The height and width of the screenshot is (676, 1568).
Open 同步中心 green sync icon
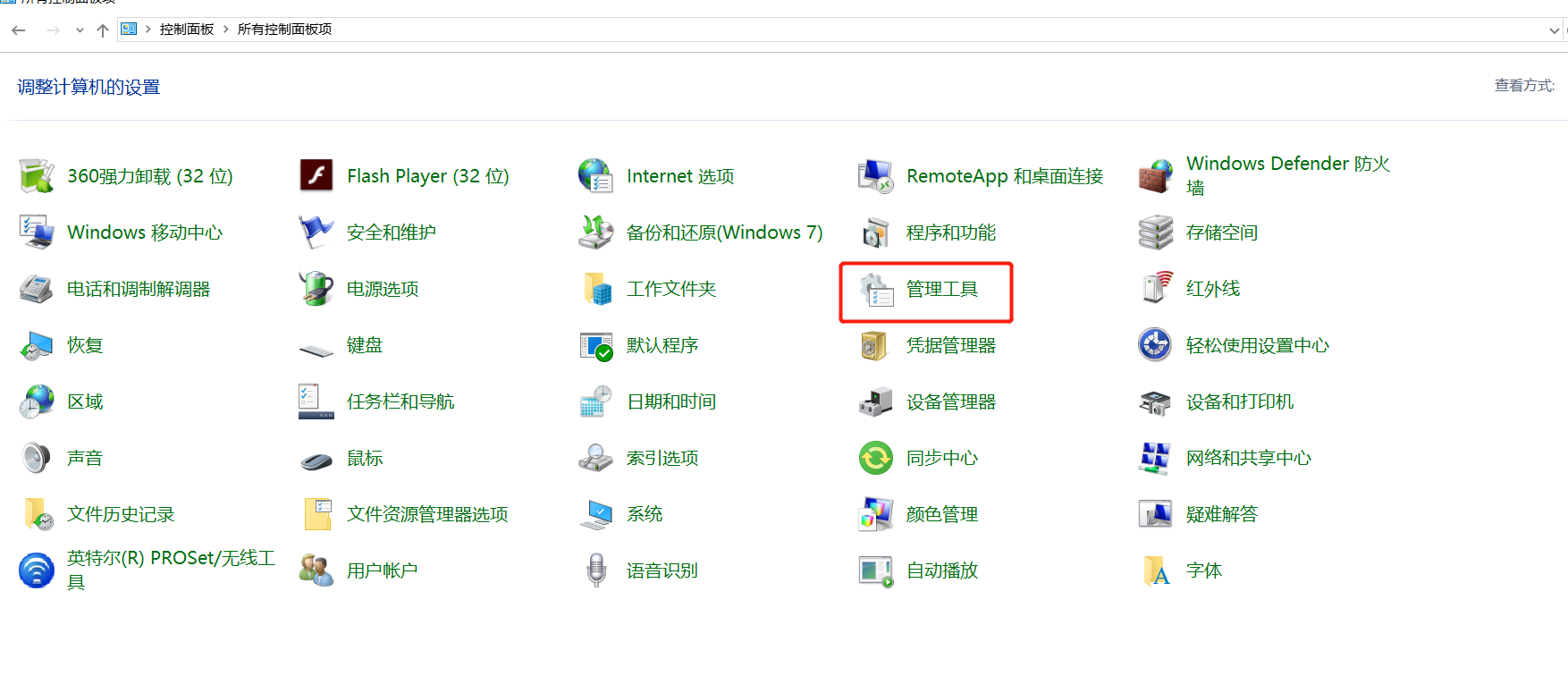coord(876,458)
